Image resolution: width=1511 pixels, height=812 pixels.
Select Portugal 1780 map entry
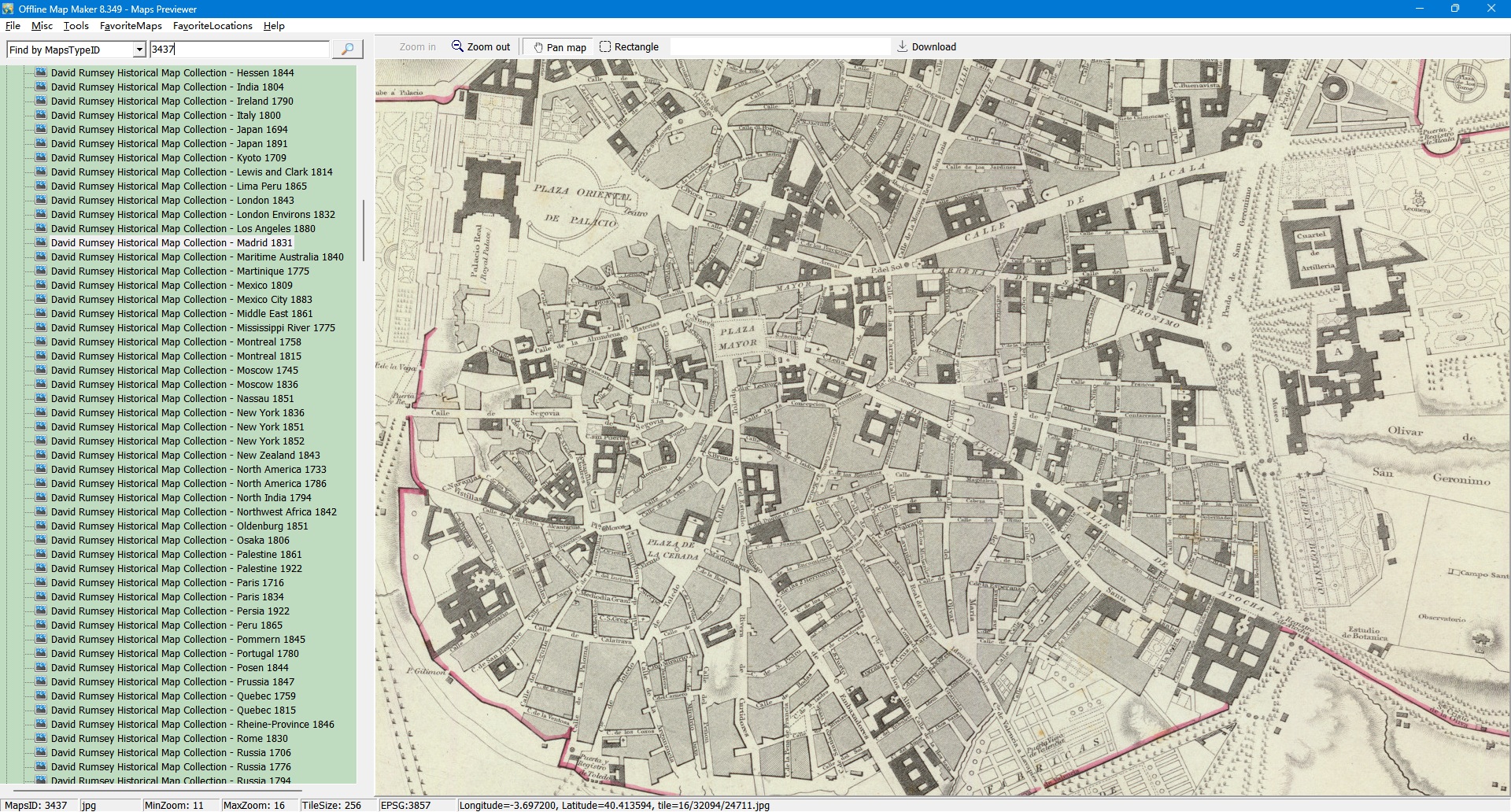point(175,653)
